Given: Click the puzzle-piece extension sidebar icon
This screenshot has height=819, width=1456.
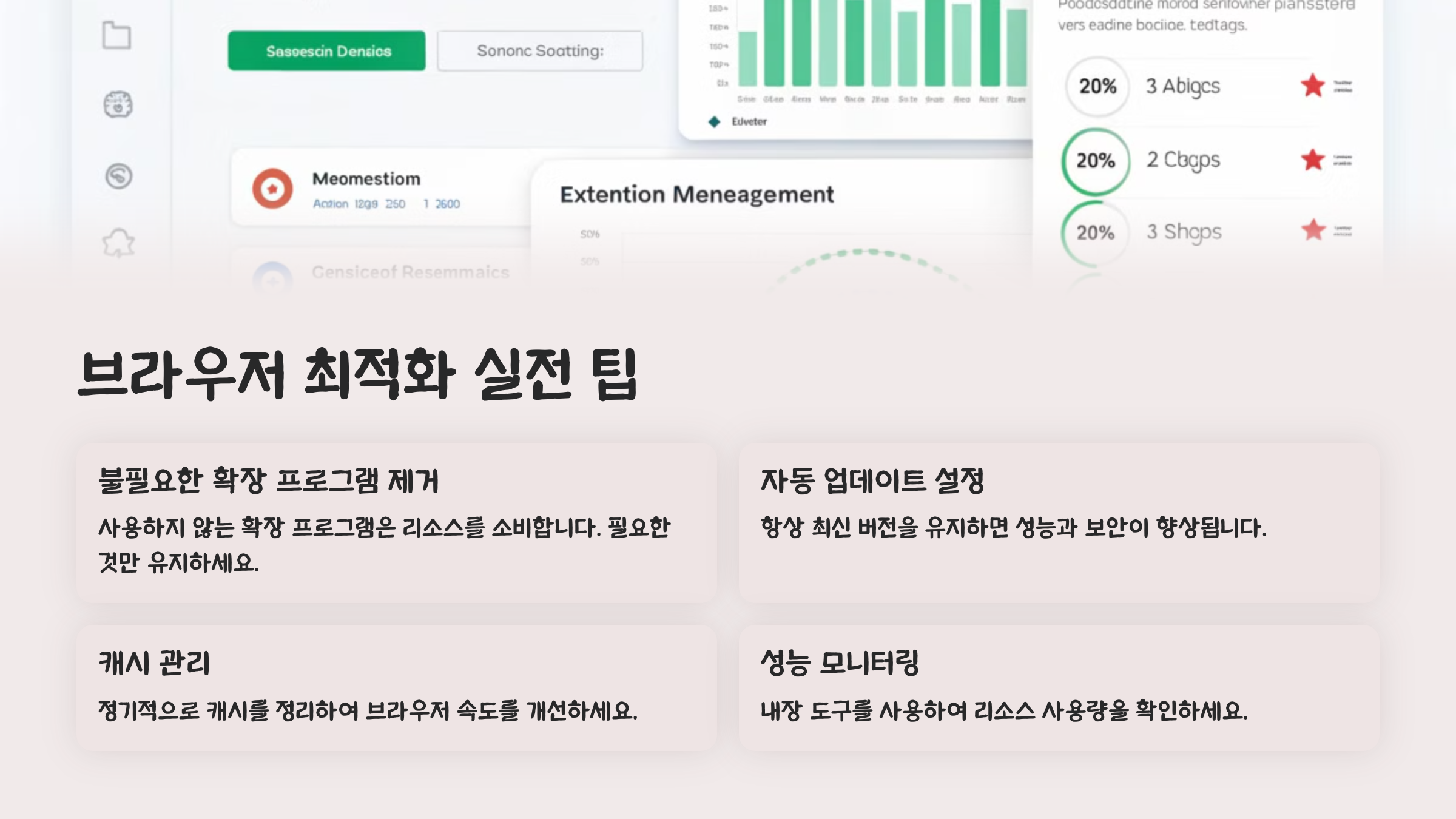Looking at the screenshot, I should [x=118, y=243].
